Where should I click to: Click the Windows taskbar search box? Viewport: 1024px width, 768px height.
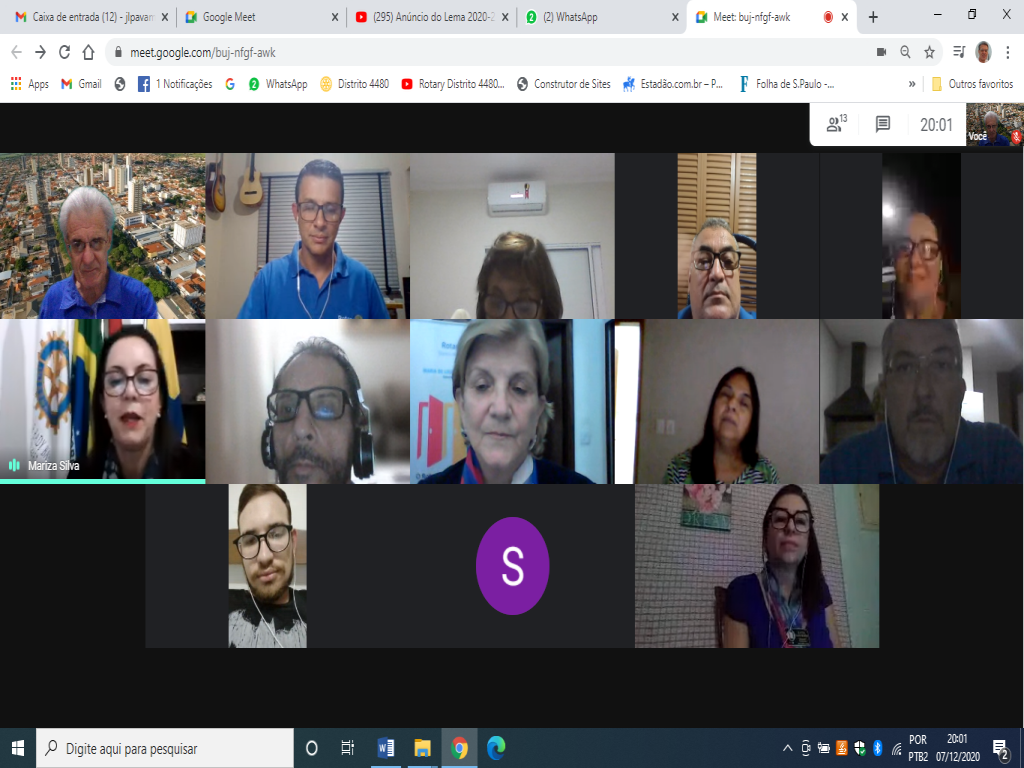[165, 748]
